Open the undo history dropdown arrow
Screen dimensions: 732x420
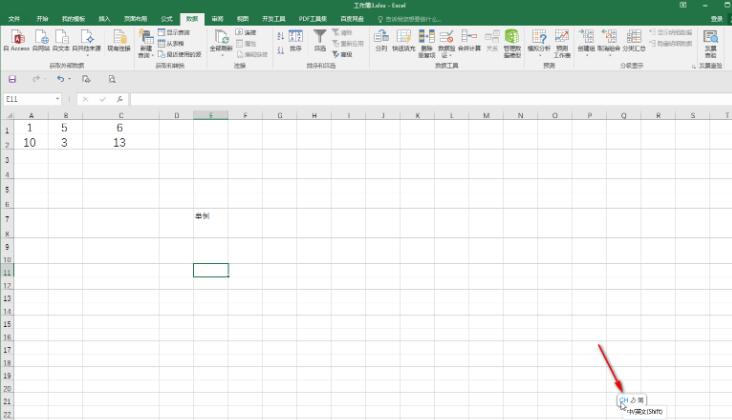pyautogui.click(x=70, y=79)
